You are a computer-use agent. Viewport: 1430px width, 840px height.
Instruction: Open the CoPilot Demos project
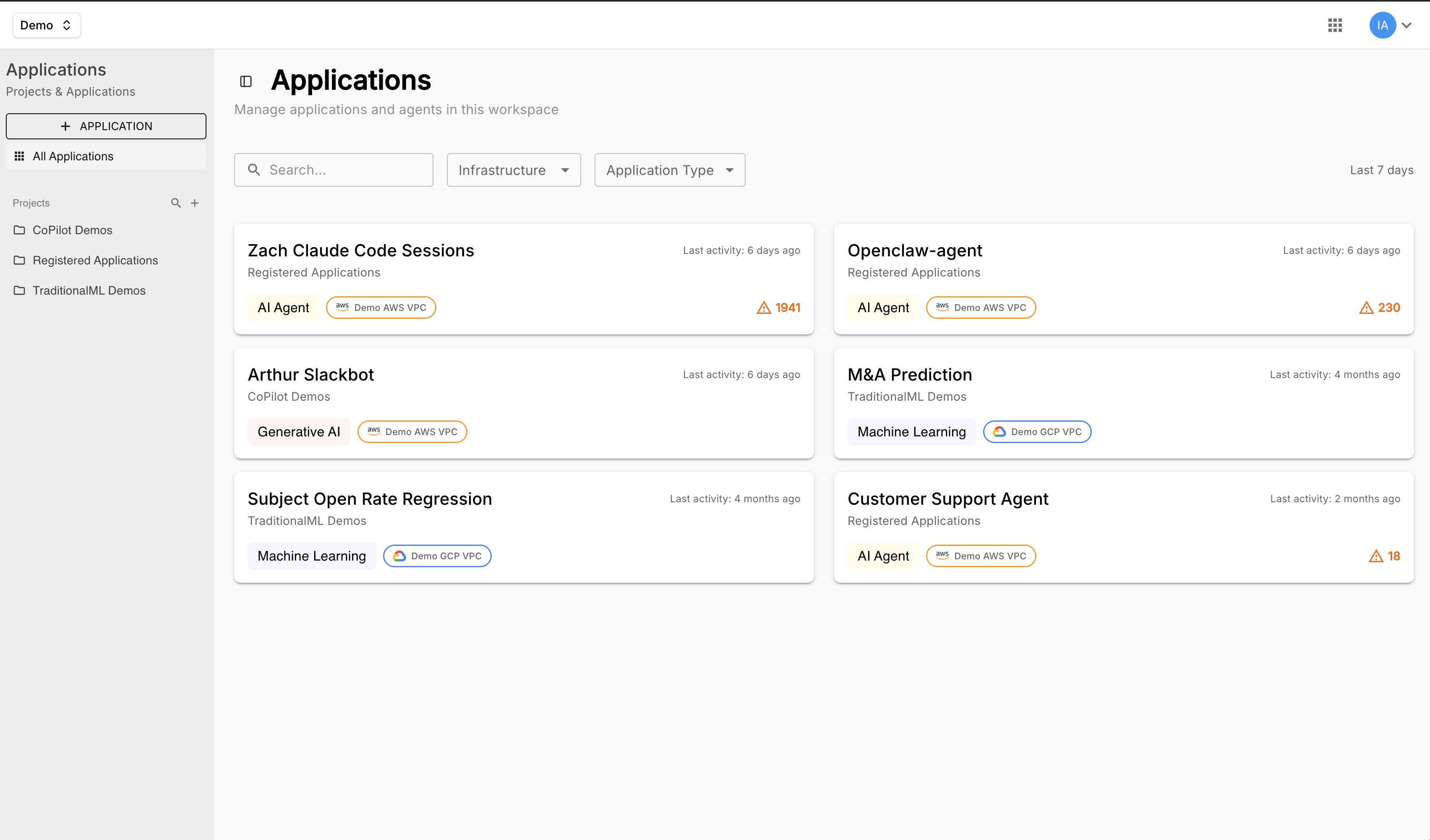(x=106, y=230)
